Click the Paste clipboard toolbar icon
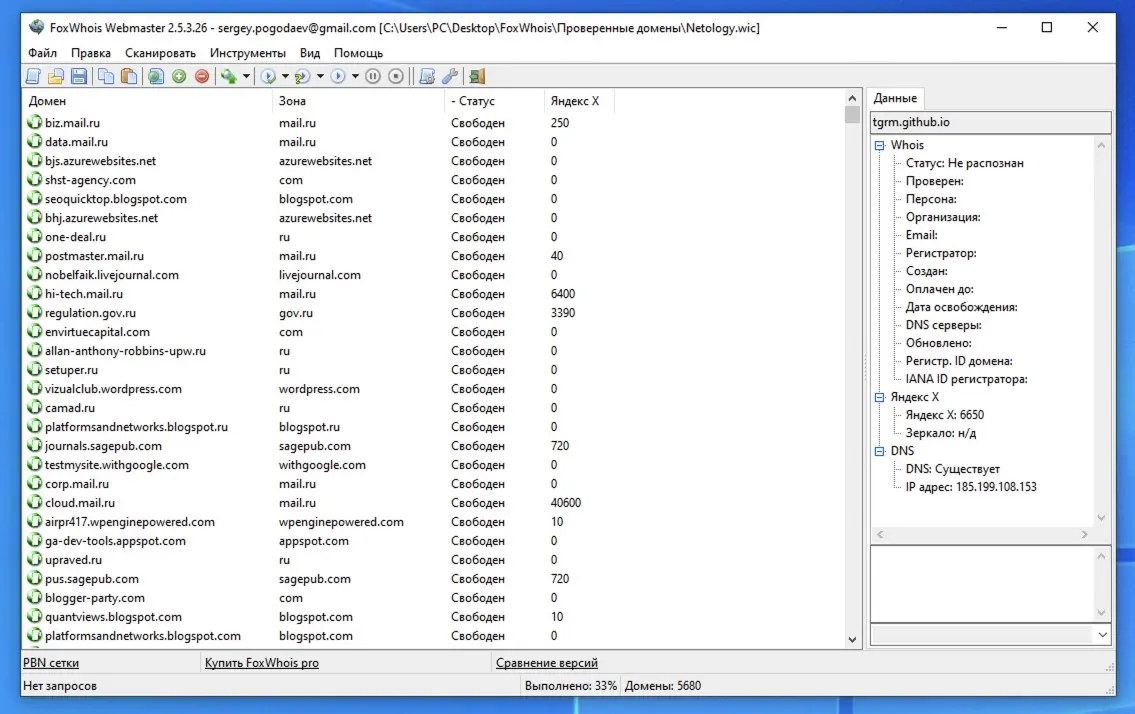1135x714 pixels. tap(129, 76)
